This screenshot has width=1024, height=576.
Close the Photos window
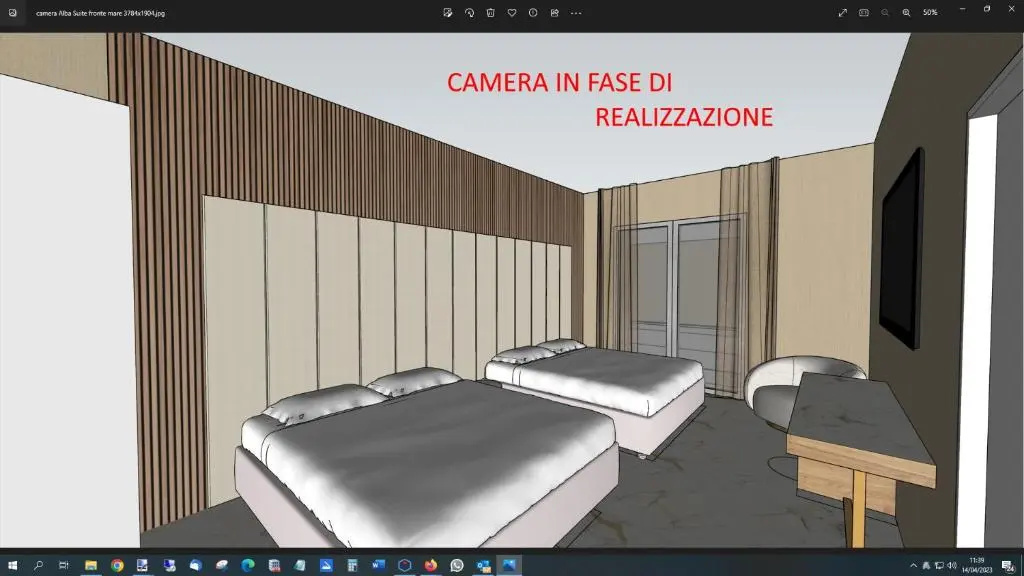(1011, 9)
